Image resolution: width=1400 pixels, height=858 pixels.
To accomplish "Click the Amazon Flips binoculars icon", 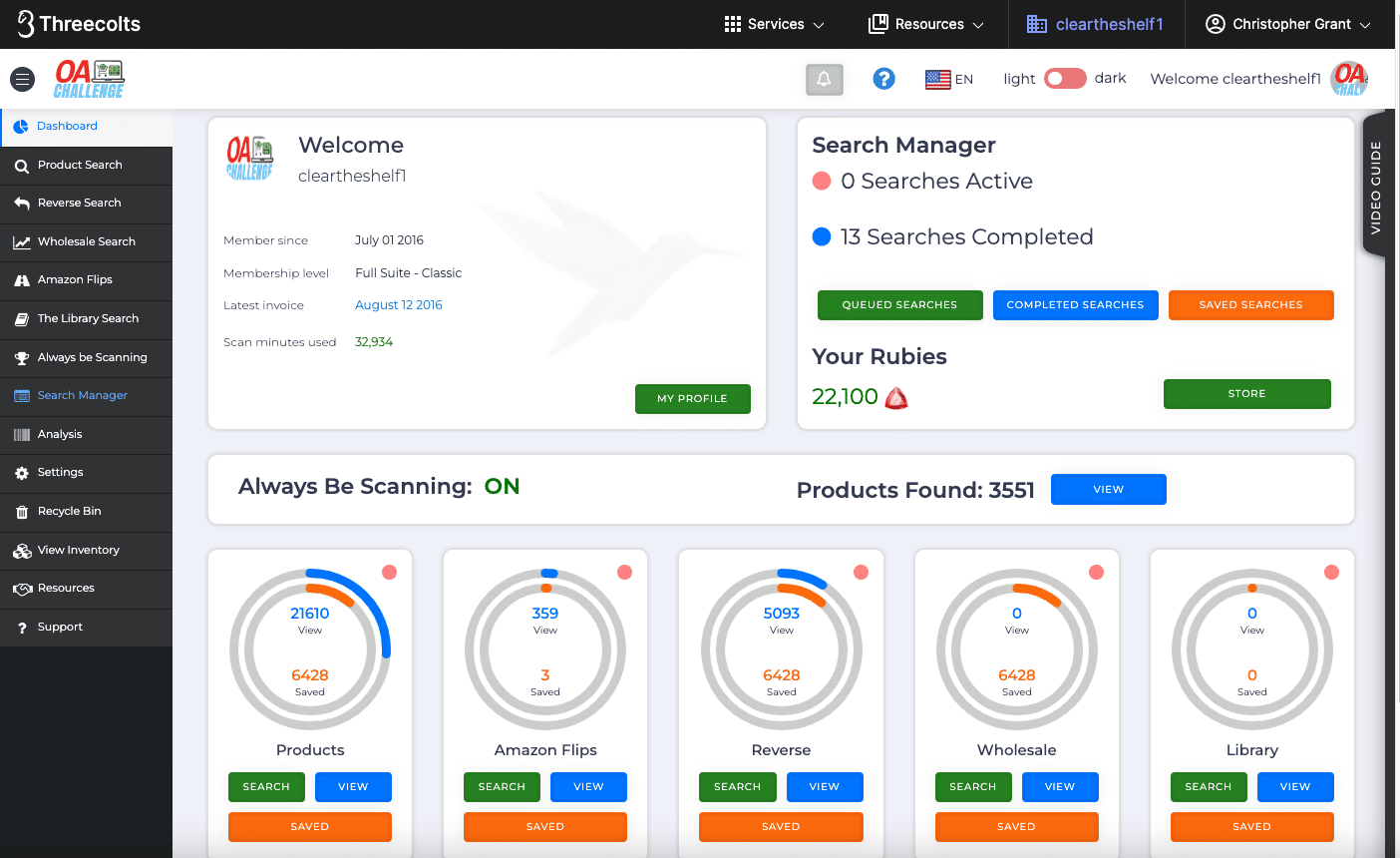I will 21,280.
